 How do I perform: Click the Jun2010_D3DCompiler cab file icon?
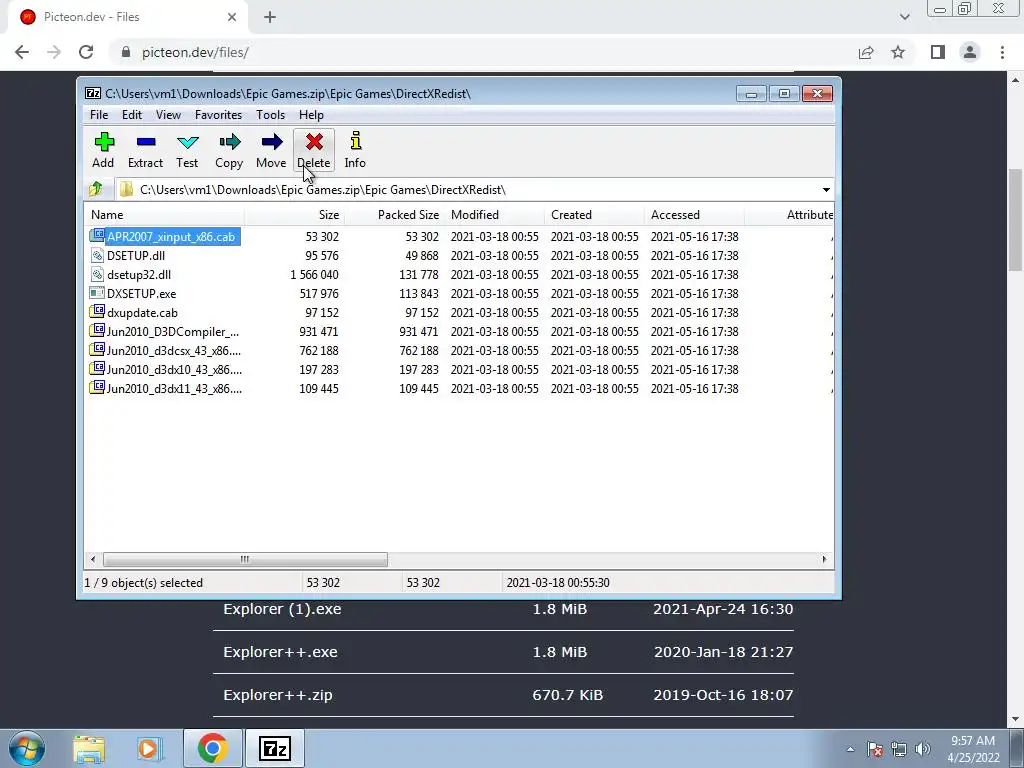[x=97, y=331]
